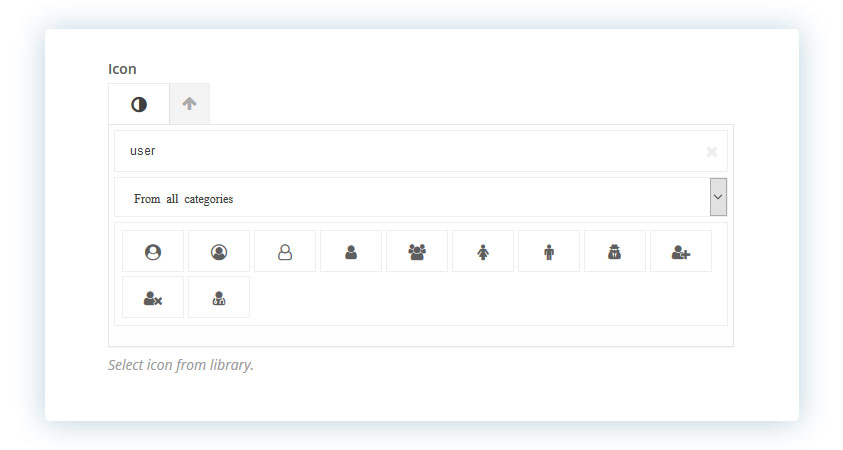Pick the doctor user-md icon
This screenshot has width=843, height=450.
pos(219,297)
